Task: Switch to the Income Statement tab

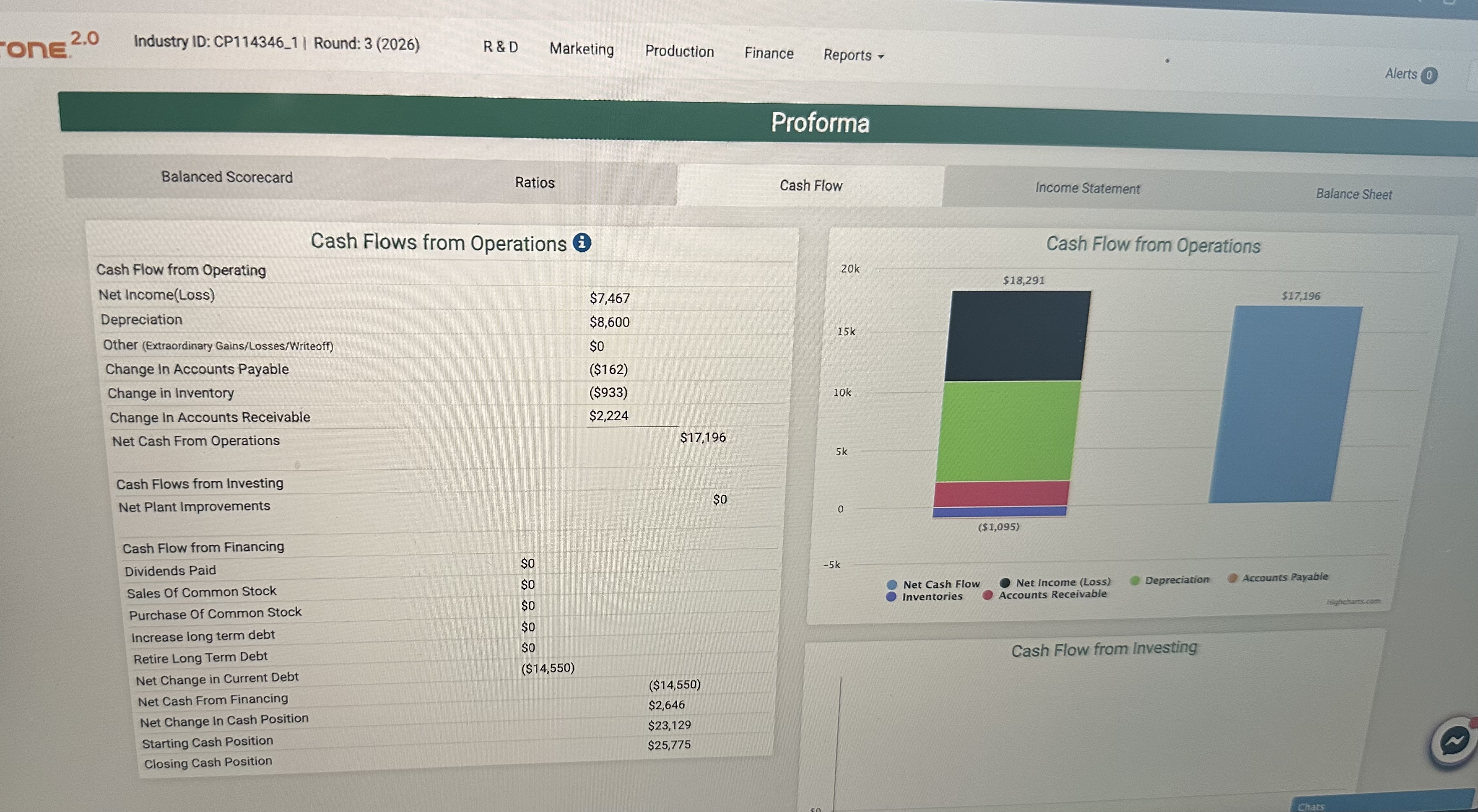Action: [x=1087, y=188]
